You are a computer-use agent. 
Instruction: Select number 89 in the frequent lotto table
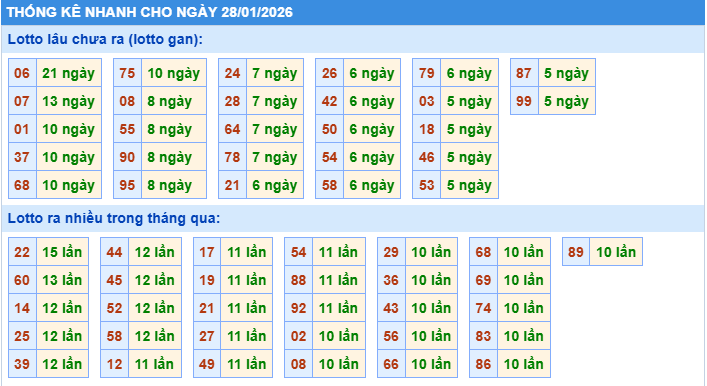pyautogui.click(x=576, y=252)
